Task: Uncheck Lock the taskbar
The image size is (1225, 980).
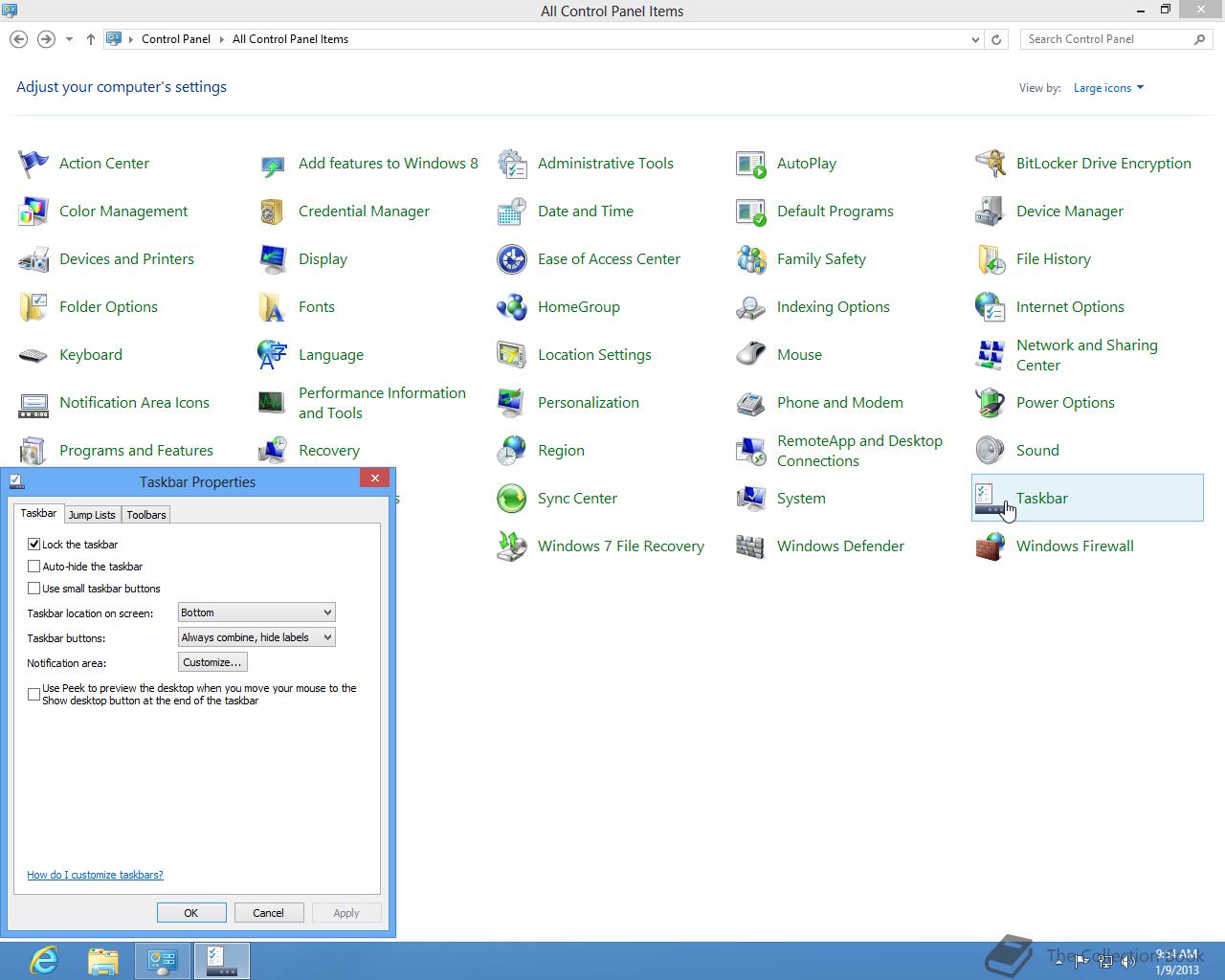Action: click(x=34, y=544)
